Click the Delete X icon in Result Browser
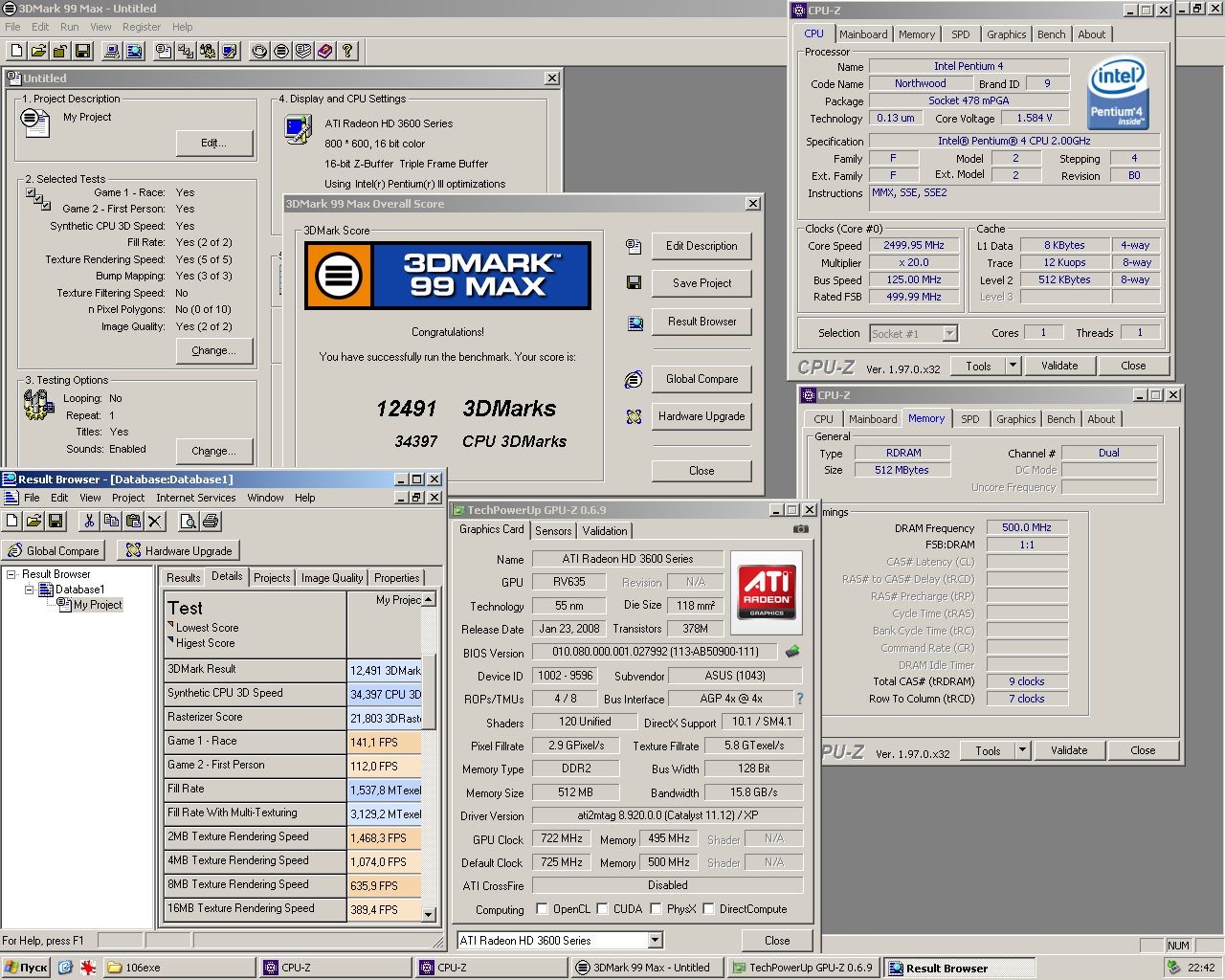Screen dimensions: 1225x980 click(x=155, y=521)
